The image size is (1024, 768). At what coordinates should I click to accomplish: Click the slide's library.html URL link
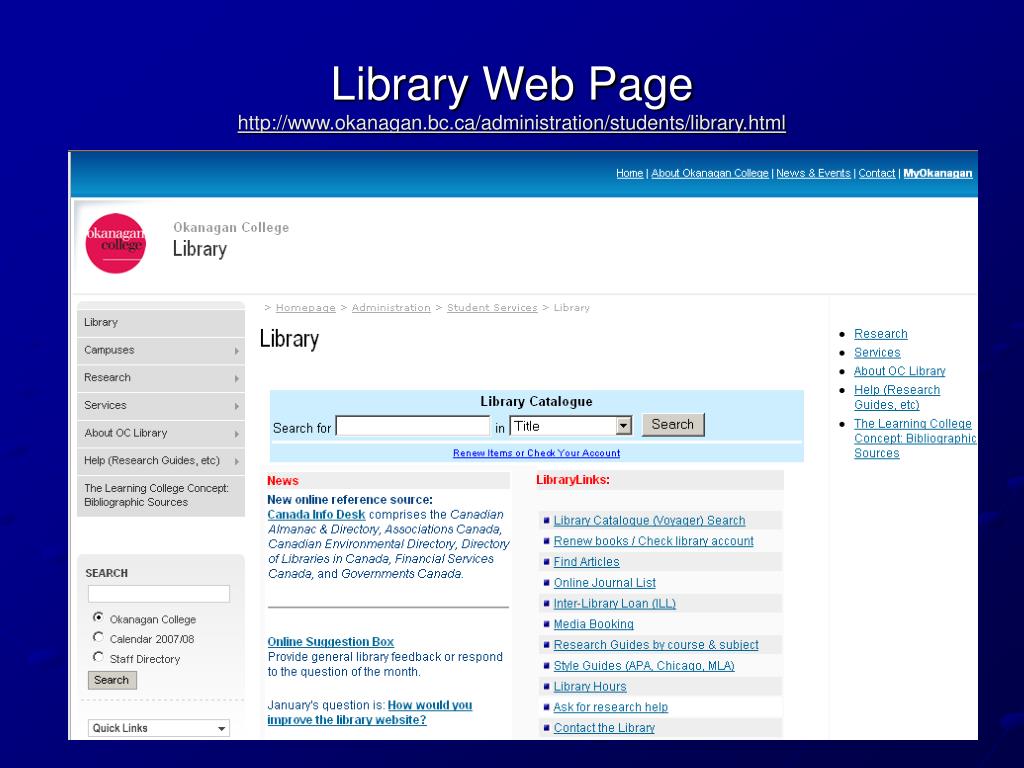[x=511, y=123]
